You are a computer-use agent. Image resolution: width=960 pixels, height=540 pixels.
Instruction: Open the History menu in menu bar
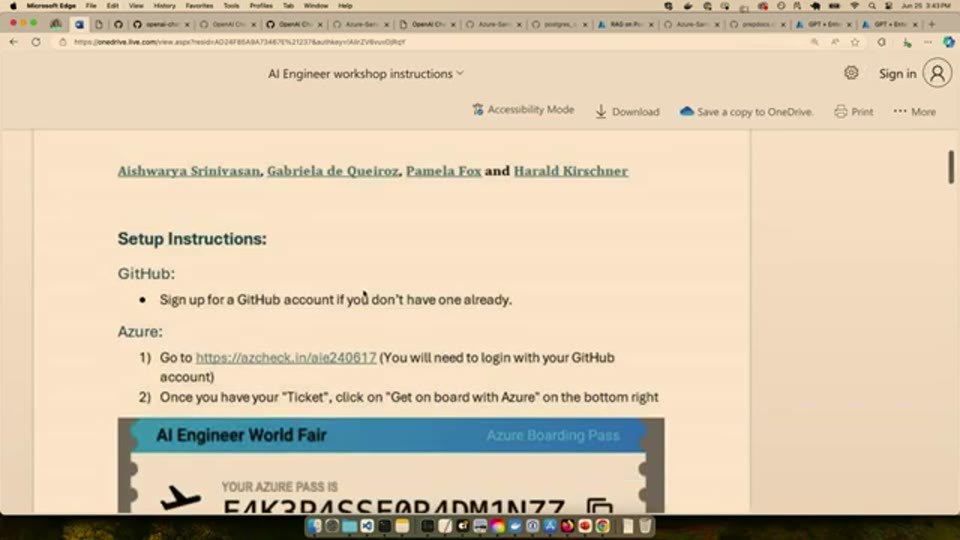click(x=164, y=6)
